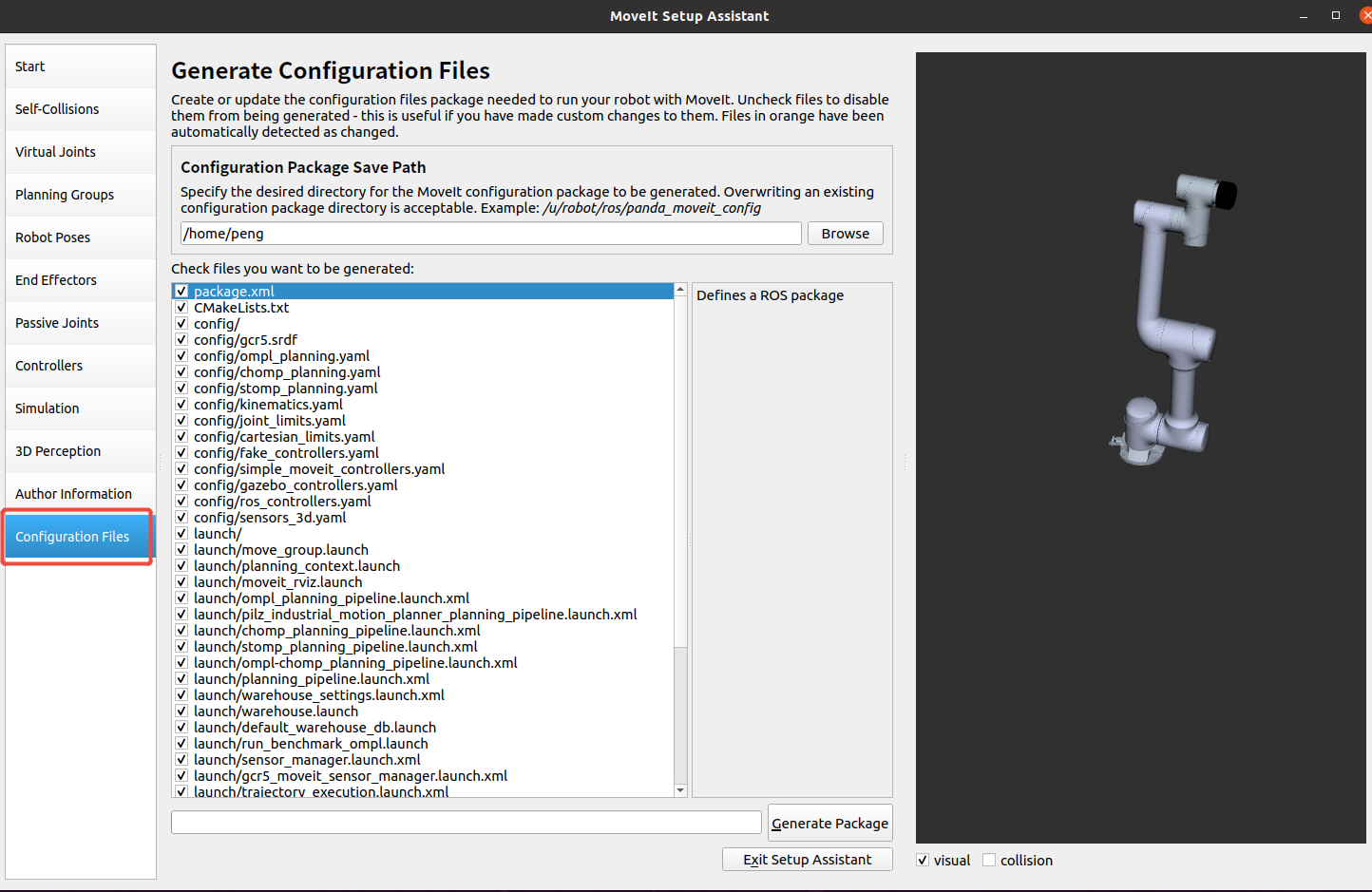Select launch/ompl-chomp_planning_pipeline.launch.xml row
Screen dimensions: 1372x892
tap(423, 663)
